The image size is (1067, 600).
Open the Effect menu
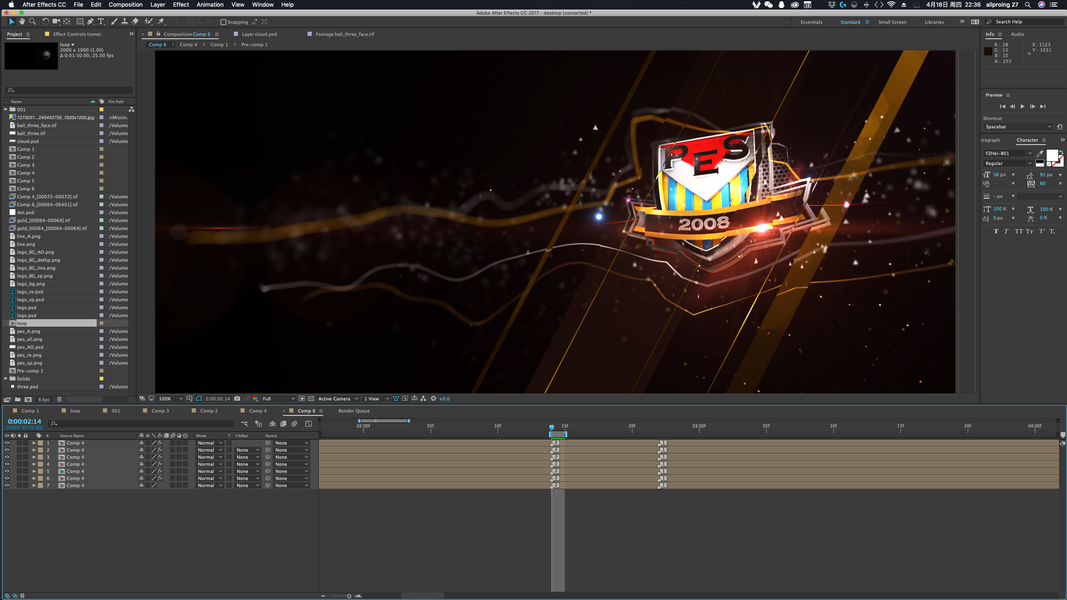tap(181, 5)
